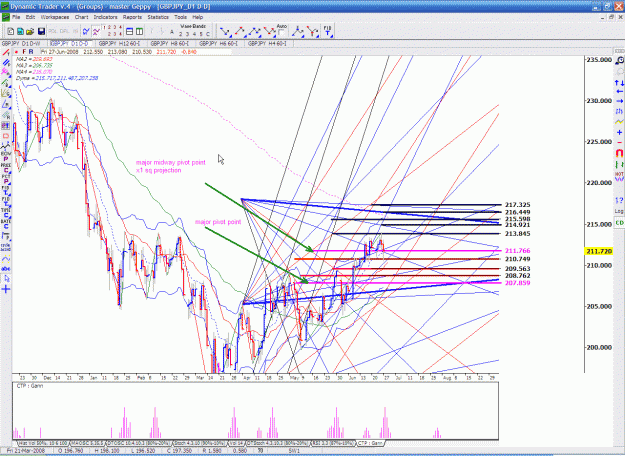Switch to the GBPJPY H8 60-I chart tab
Viewport: 625px width, 456px height.
pyautogui.click(x=170, y=43)
